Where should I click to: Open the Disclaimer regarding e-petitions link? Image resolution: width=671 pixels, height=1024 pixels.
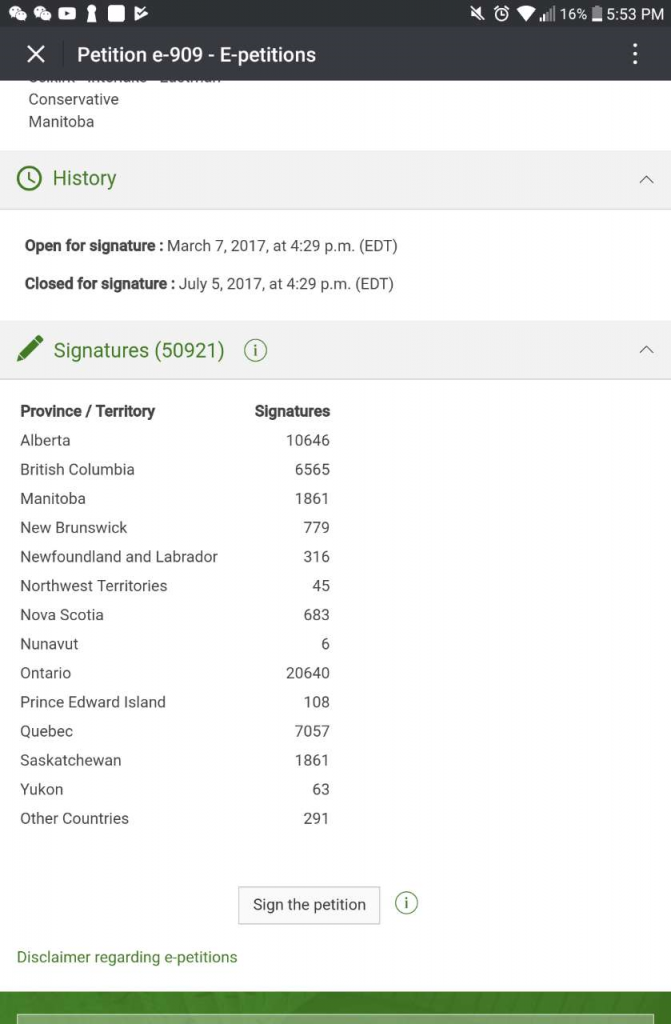(127, 957)
